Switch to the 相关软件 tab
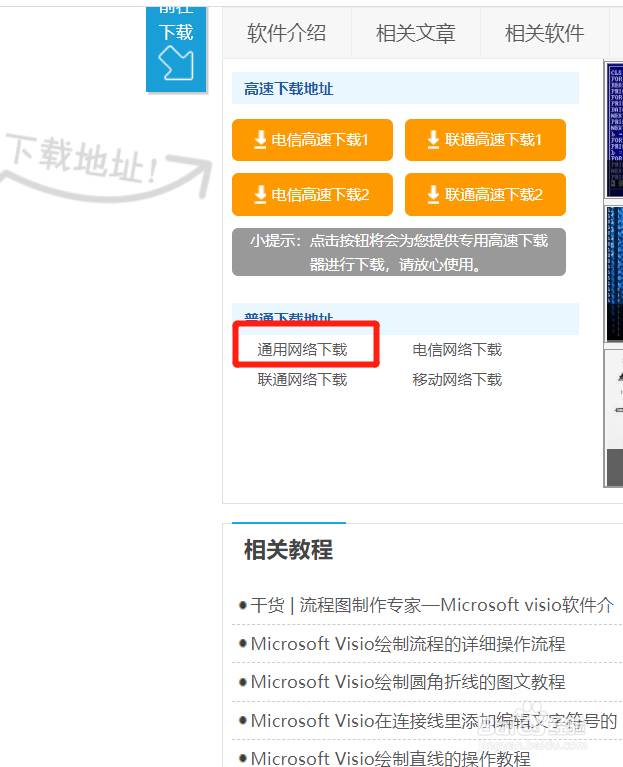 tap(544, 33)
